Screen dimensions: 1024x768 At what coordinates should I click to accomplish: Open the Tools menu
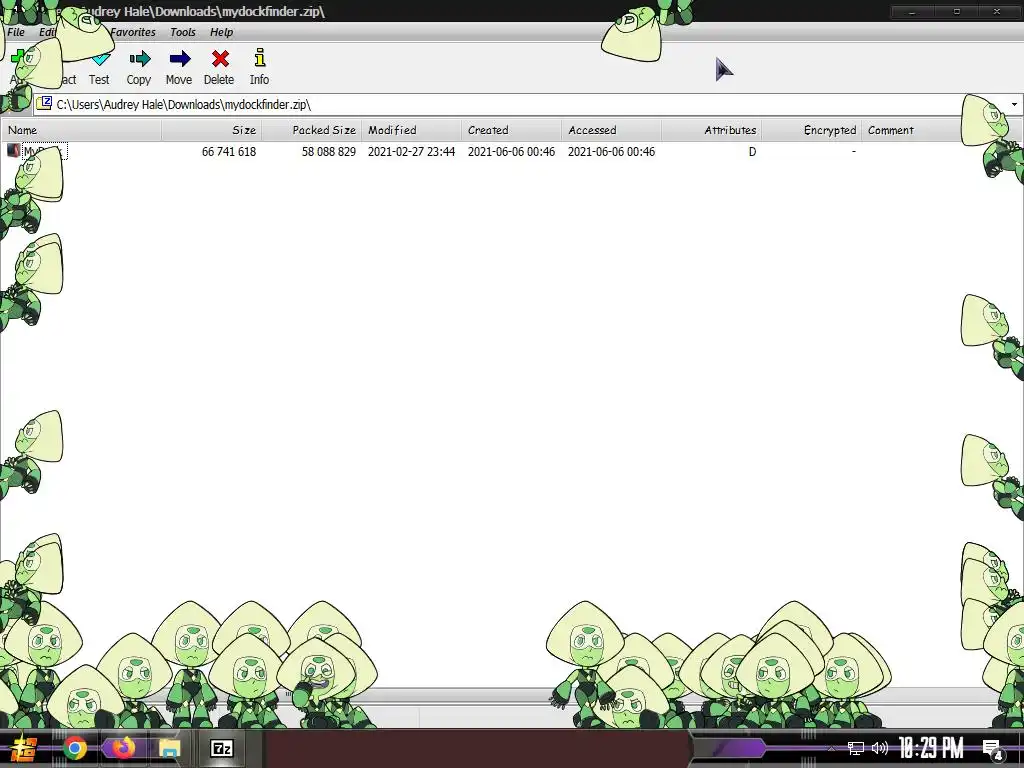point(183,32)
